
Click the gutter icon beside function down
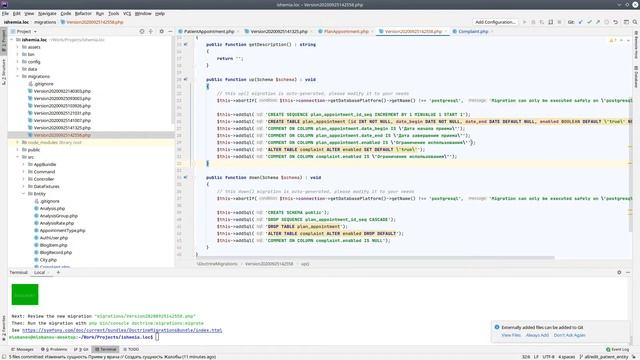click(x=186, y=178)
